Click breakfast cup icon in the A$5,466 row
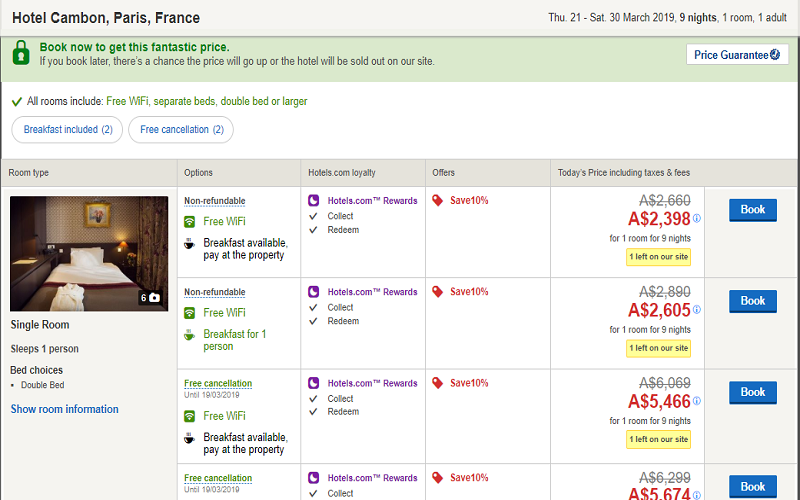Viewport: 800px width, 500px height. [x=189, y=438]
